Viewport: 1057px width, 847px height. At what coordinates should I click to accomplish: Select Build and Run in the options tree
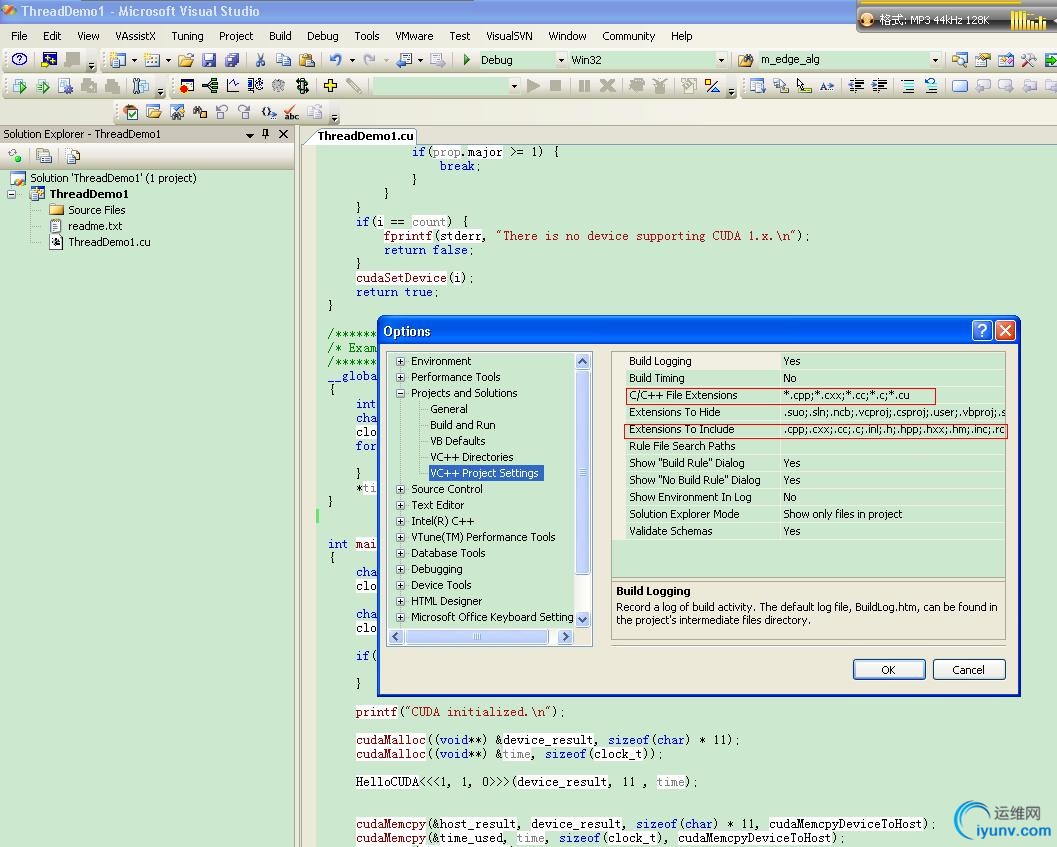click(462, 425)
